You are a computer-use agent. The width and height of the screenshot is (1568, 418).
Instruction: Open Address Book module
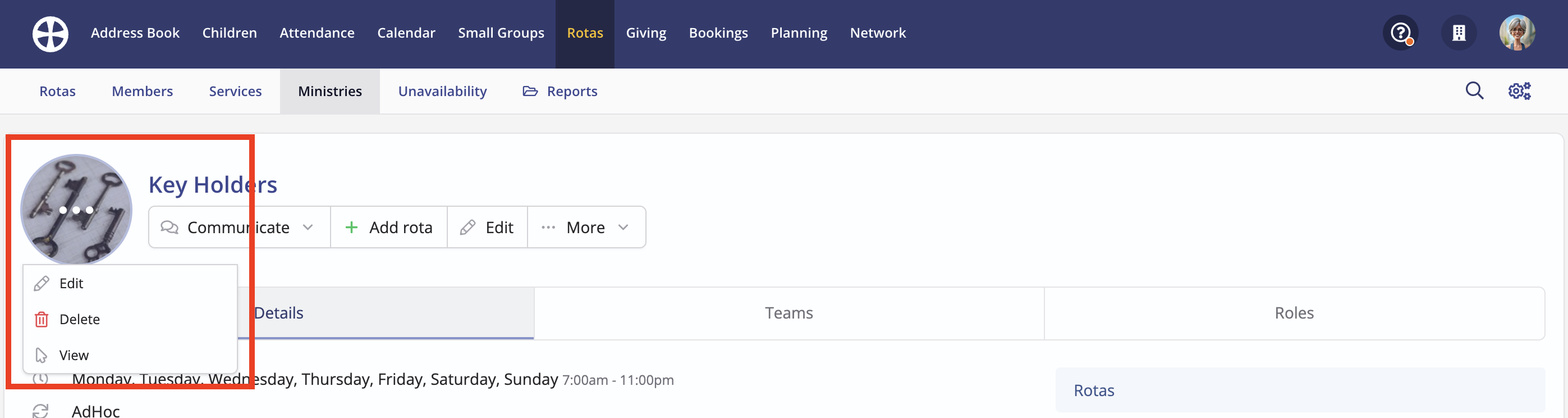(x=135, y=33)
